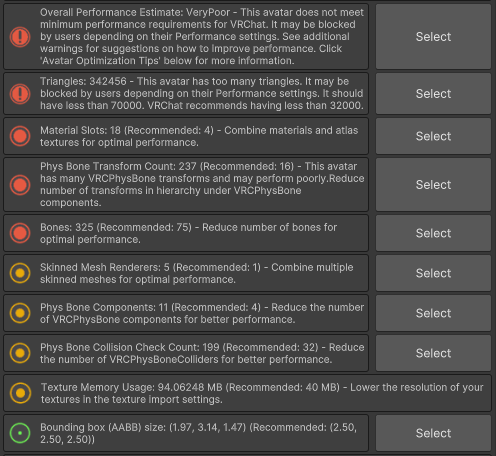Click Select for the Material Slots warning
Image resolution: width=496 pixels, height=456 pixels.
click(433, 136)
